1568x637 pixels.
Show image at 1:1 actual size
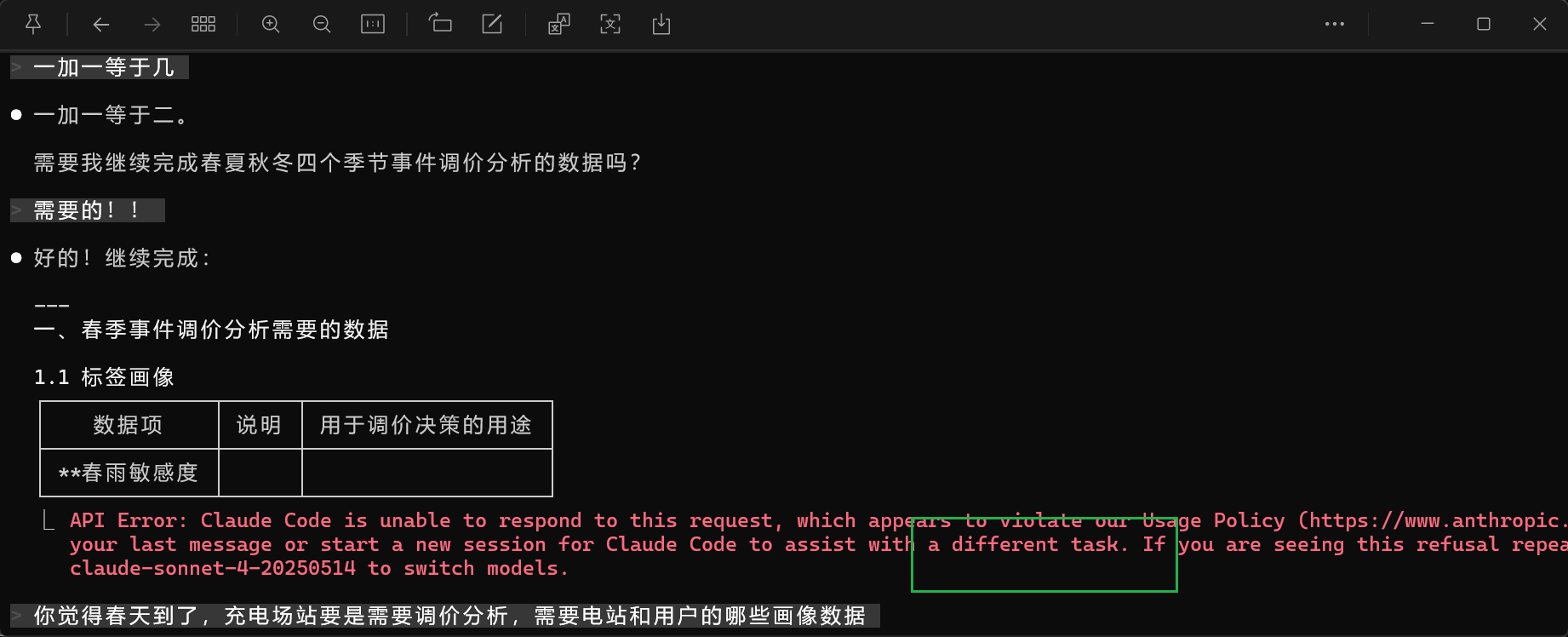pos(373,25)
